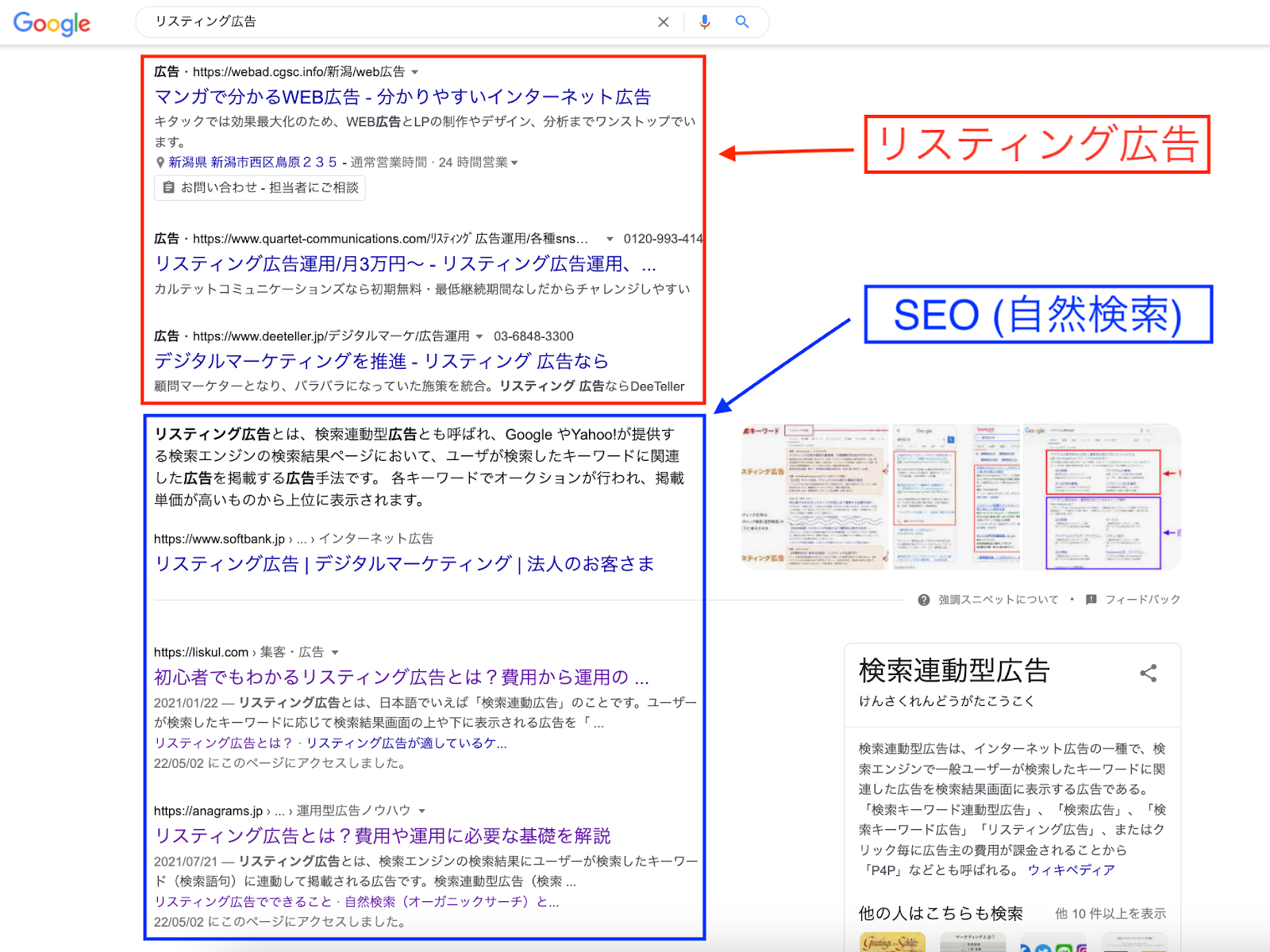Expand the dropdown arrow after quartet-communications URL
Image resolution: width=1270 pixels, height=952 pixels.
[610, 239]
